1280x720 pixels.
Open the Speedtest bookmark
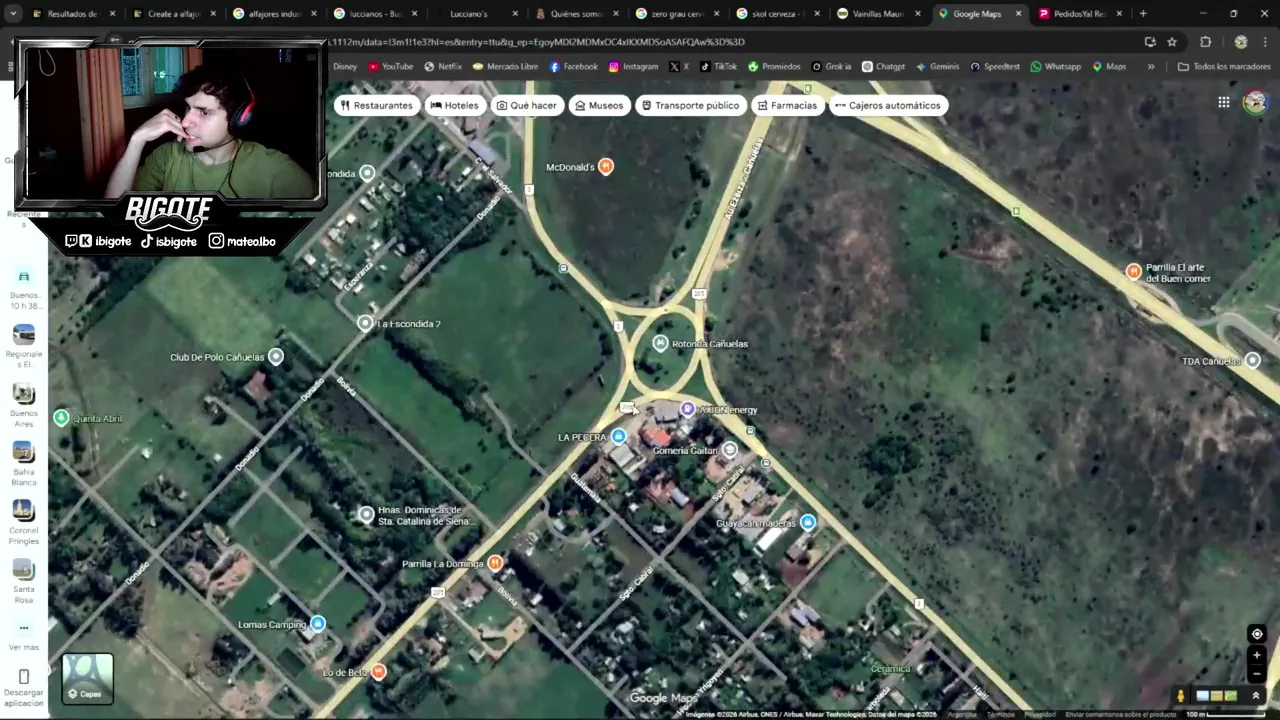(994, 67)
